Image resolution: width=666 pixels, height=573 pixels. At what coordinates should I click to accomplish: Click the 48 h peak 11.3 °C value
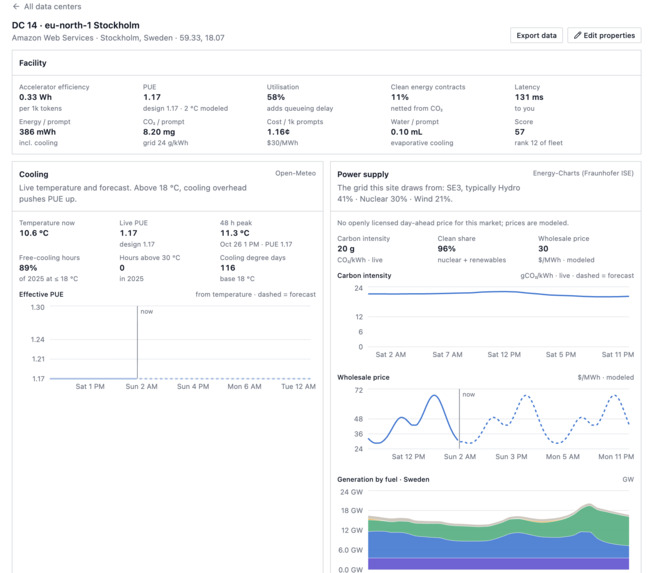(234, 233)
